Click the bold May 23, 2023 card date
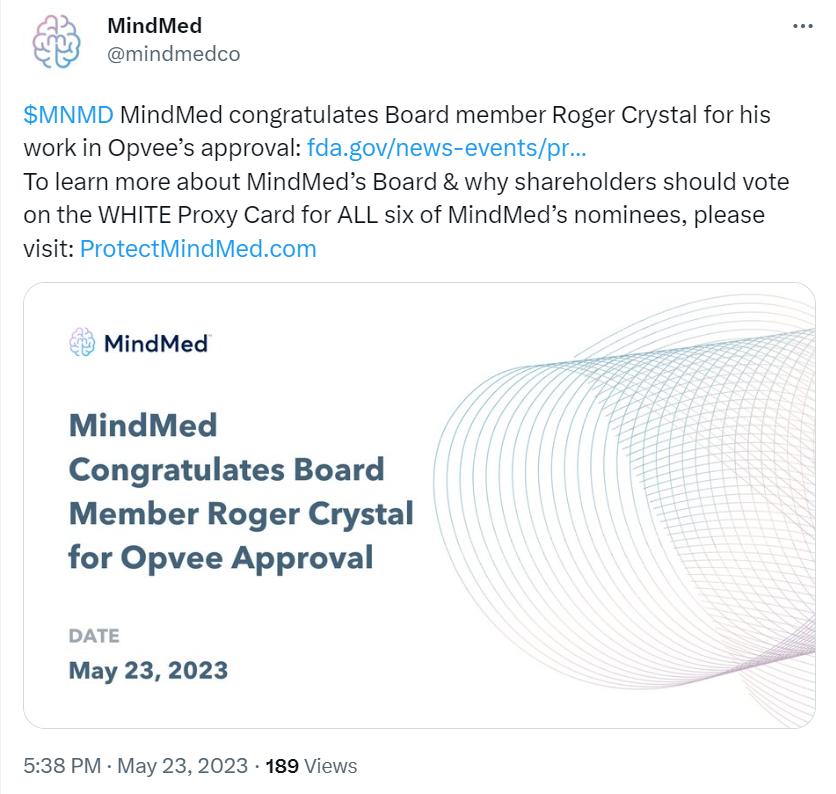This screenshot has height=794, width=836. click(x=148, y=670)
